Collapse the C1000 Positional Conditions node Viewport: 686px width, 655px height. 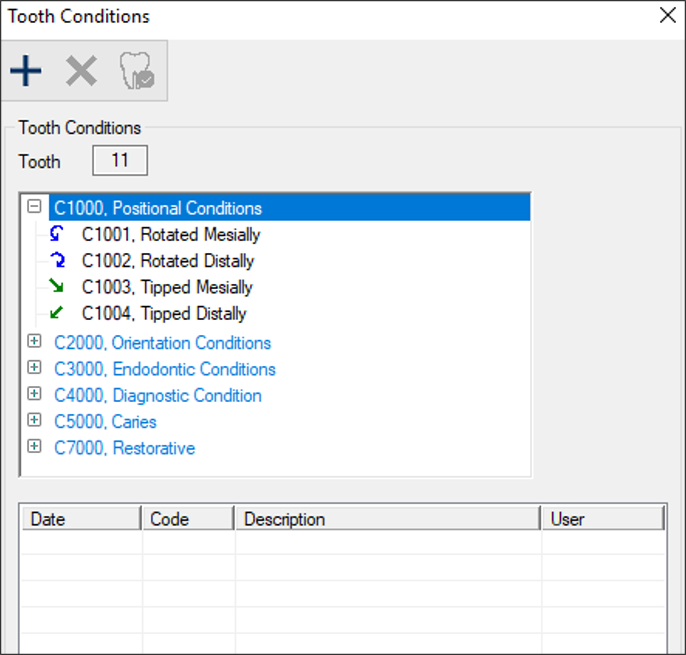coord(34,208)
